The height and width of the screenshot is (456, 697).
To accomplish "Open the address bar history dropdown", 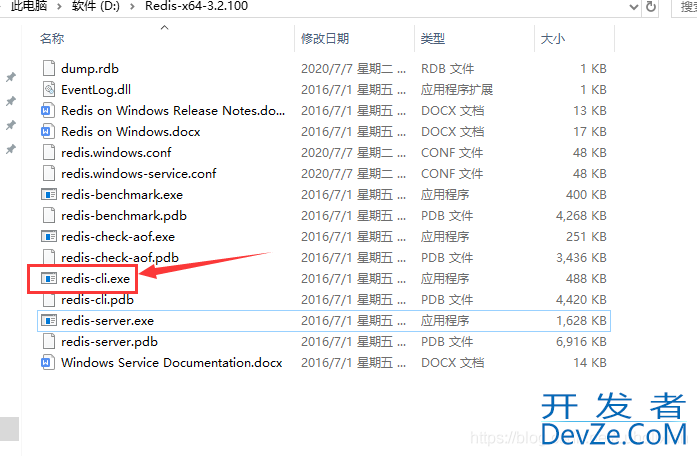I will [x=634, y=7].
